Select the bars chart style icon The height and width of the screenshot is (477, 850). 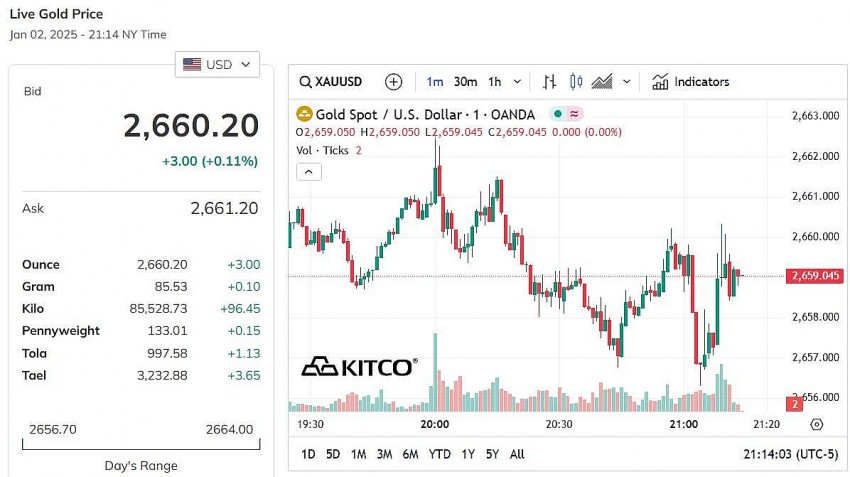coord(549,82)
